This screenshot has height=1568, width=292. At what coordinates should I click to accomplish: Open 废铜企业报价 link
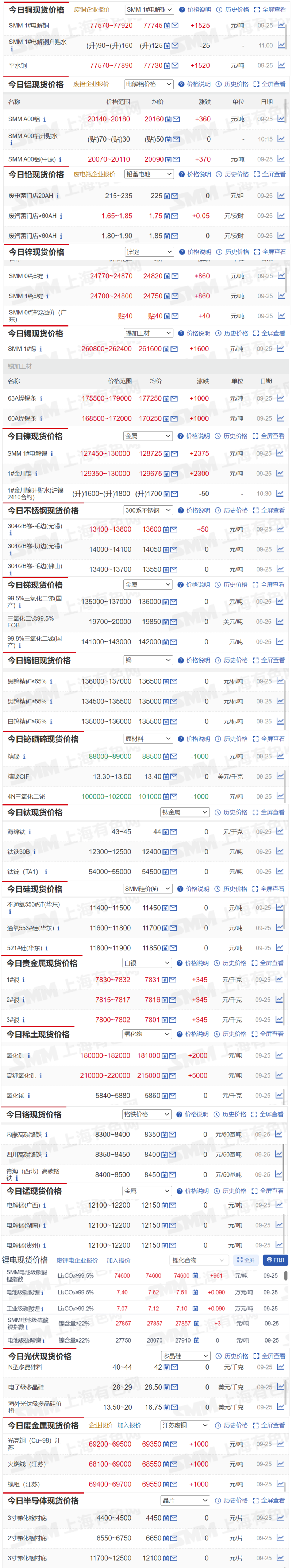[92, 10]
